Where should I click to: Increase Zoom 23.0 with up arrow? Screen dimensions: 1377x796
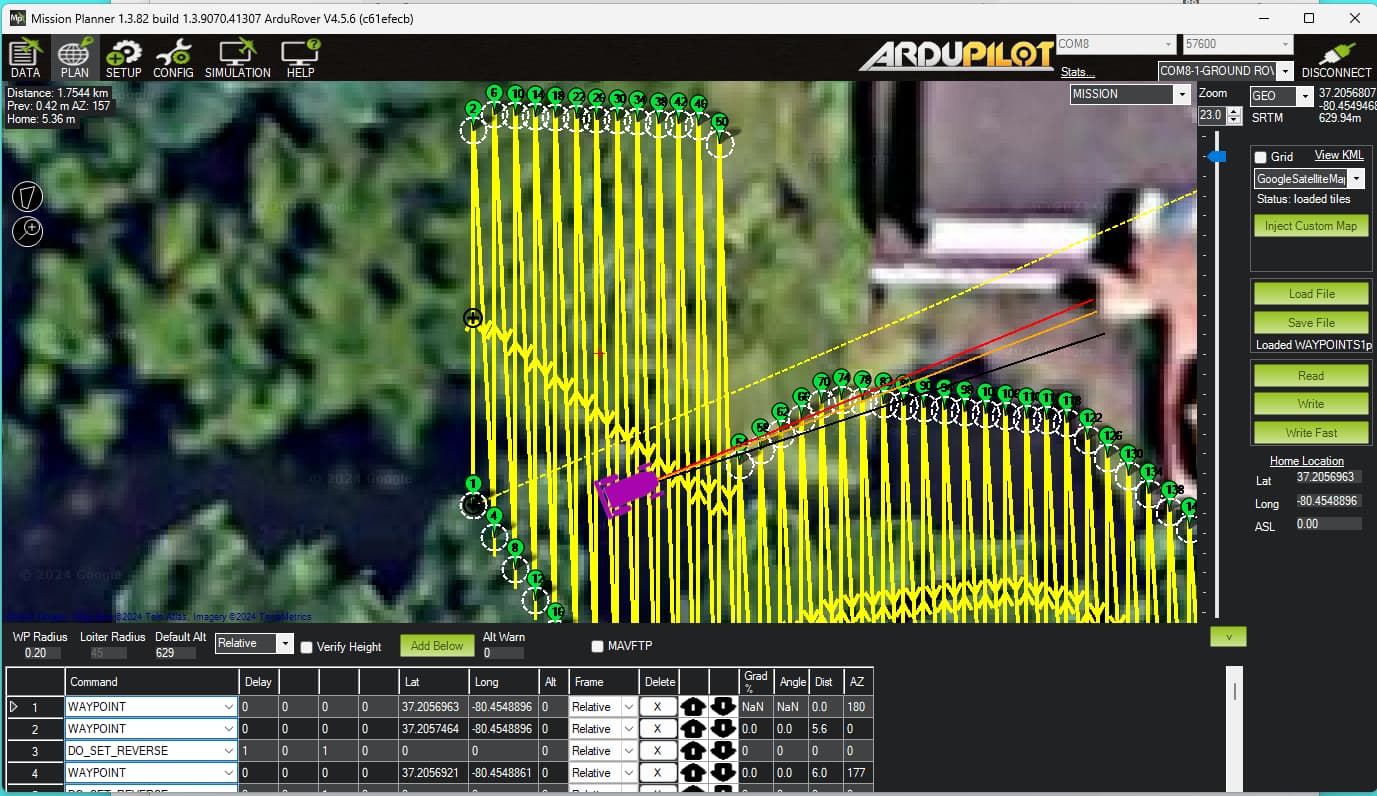[1234, 111]
